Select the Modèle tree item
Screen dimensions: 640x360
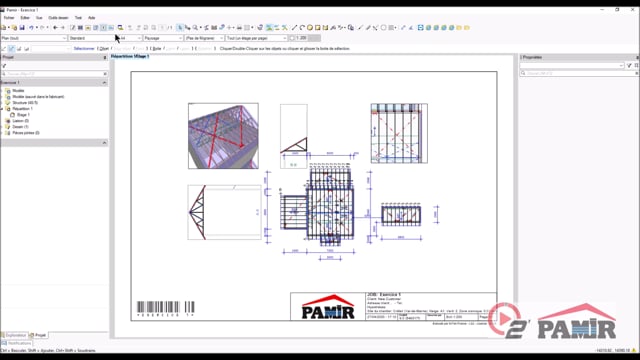point(18,91)
